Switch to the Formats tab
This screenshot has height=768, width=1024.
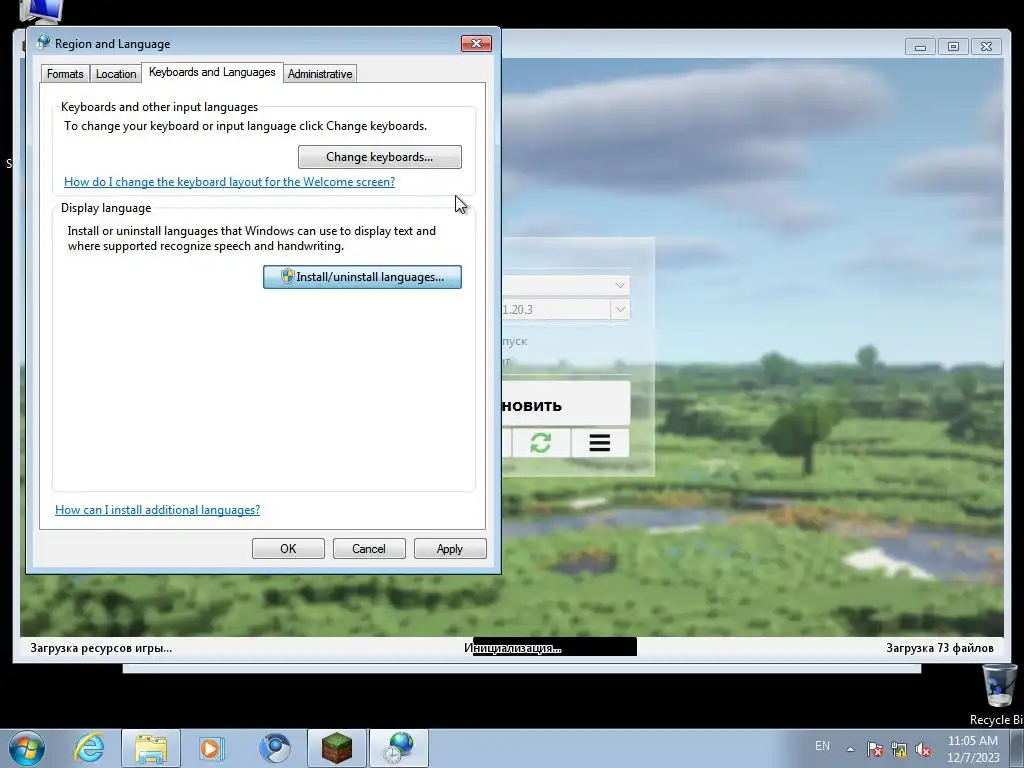(65, 74)
